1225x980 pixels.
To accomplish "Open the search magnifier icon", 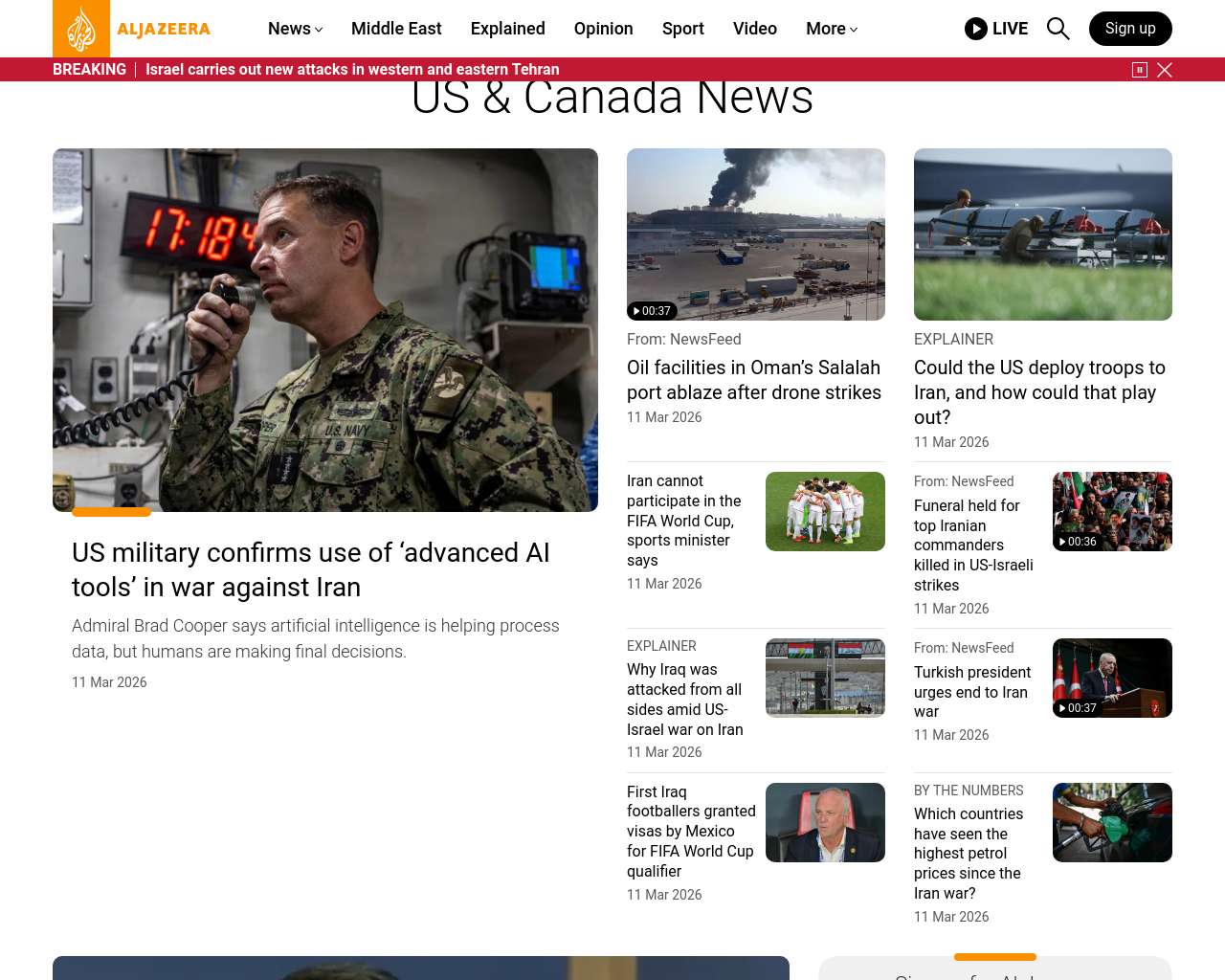I will tap(1058, 29).
